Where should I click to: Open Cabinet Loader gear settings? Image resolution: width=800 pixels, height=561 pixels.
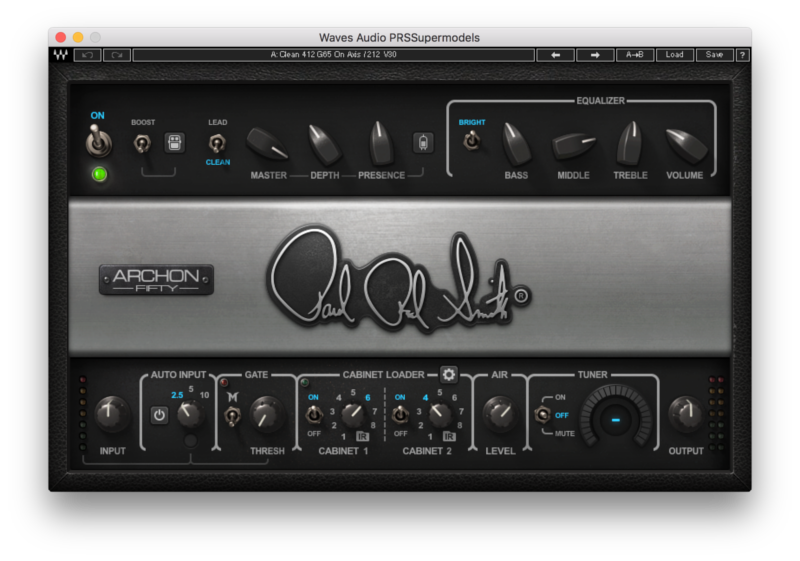coord(448,375)
